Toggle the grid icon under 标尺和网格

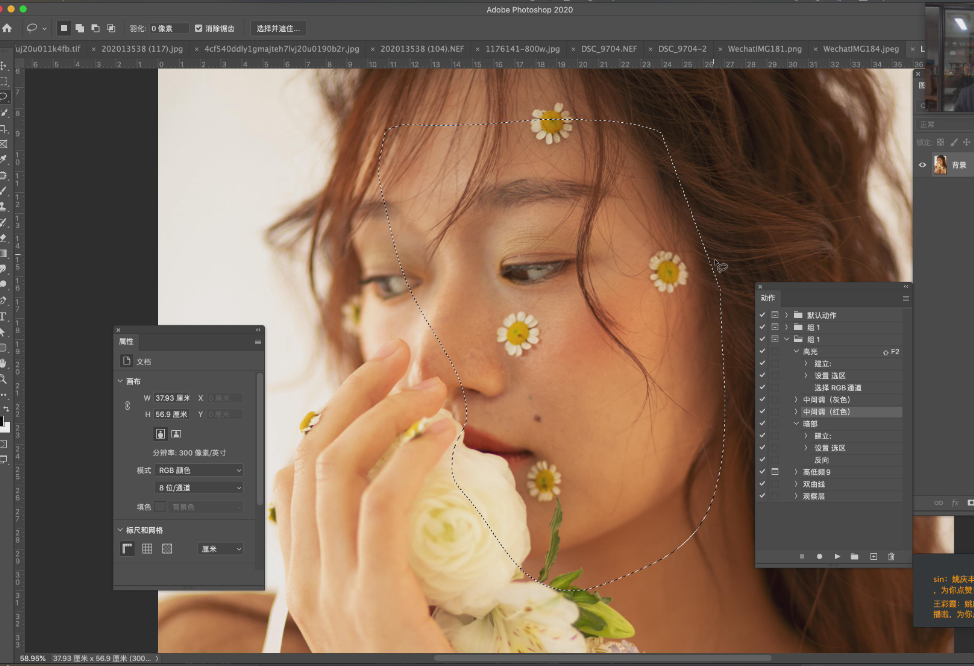pos(147,549)
